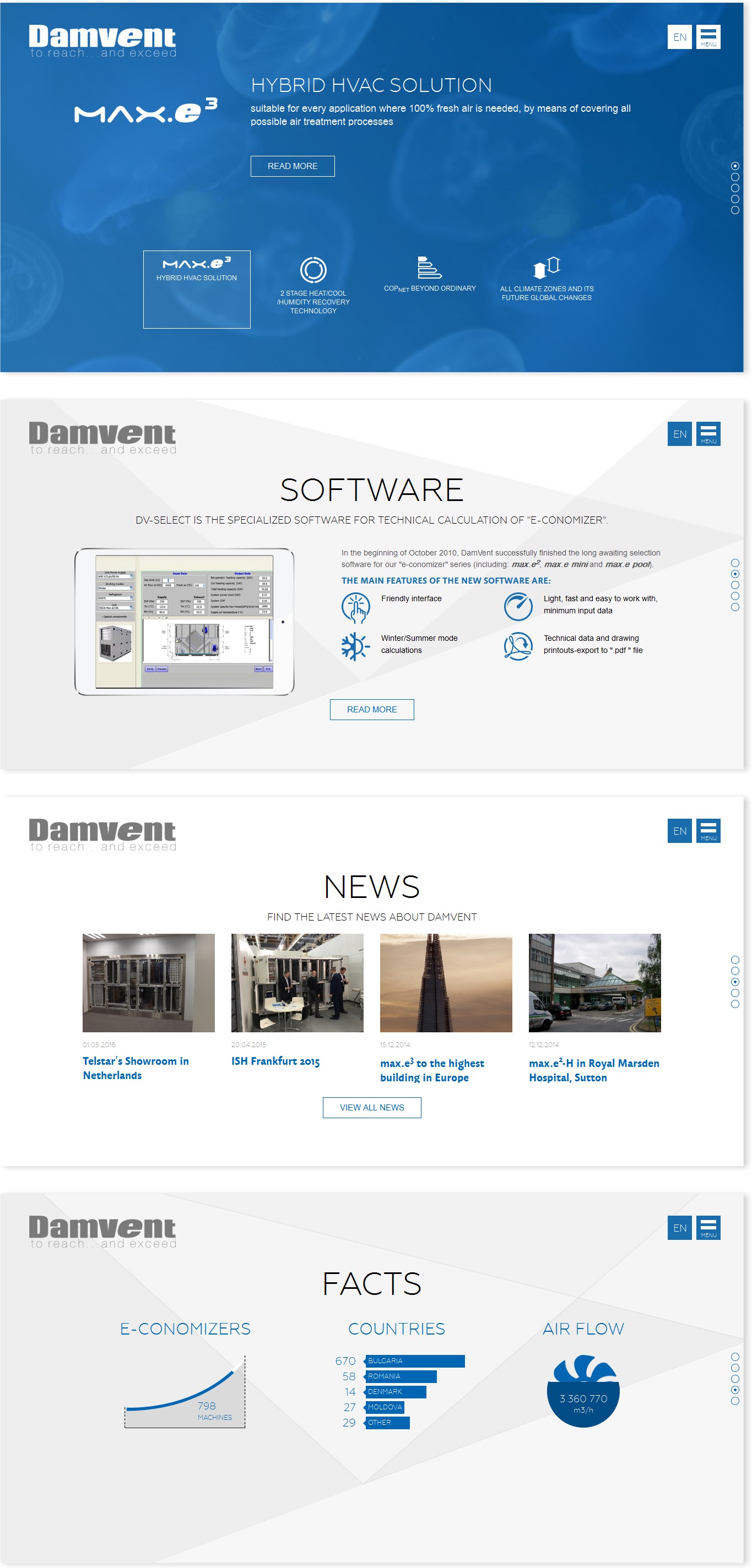Open 'max.e3 to the highest building in Europe' link
Image resolution: width=752 pixels, height=1568 pixels.
click(432, 1070)
